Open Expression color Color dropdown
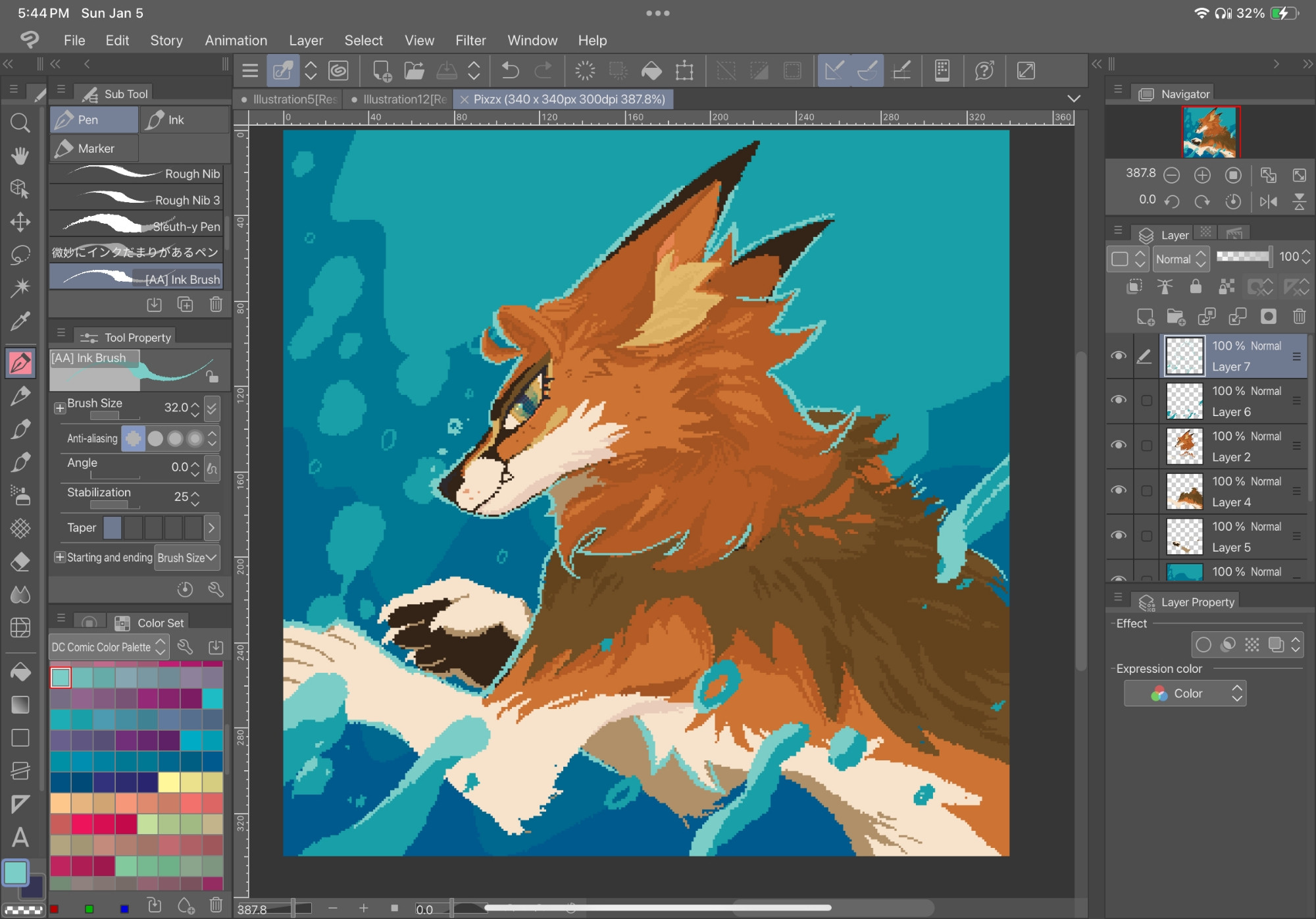Screen dimensions: 1316x919 click(x=1185, y=693)
